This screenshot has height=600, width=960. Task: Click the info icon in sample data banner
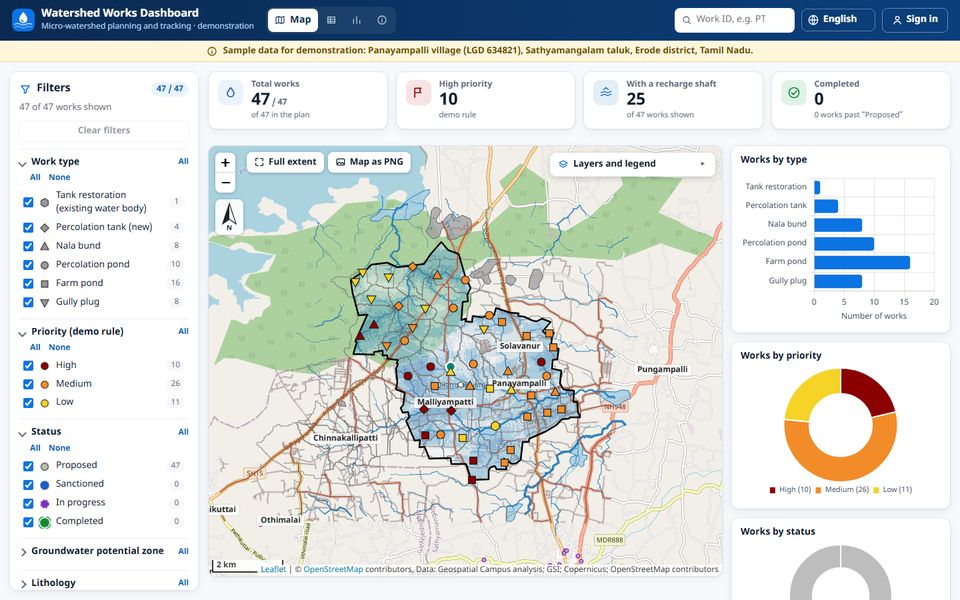click(212, 51)
